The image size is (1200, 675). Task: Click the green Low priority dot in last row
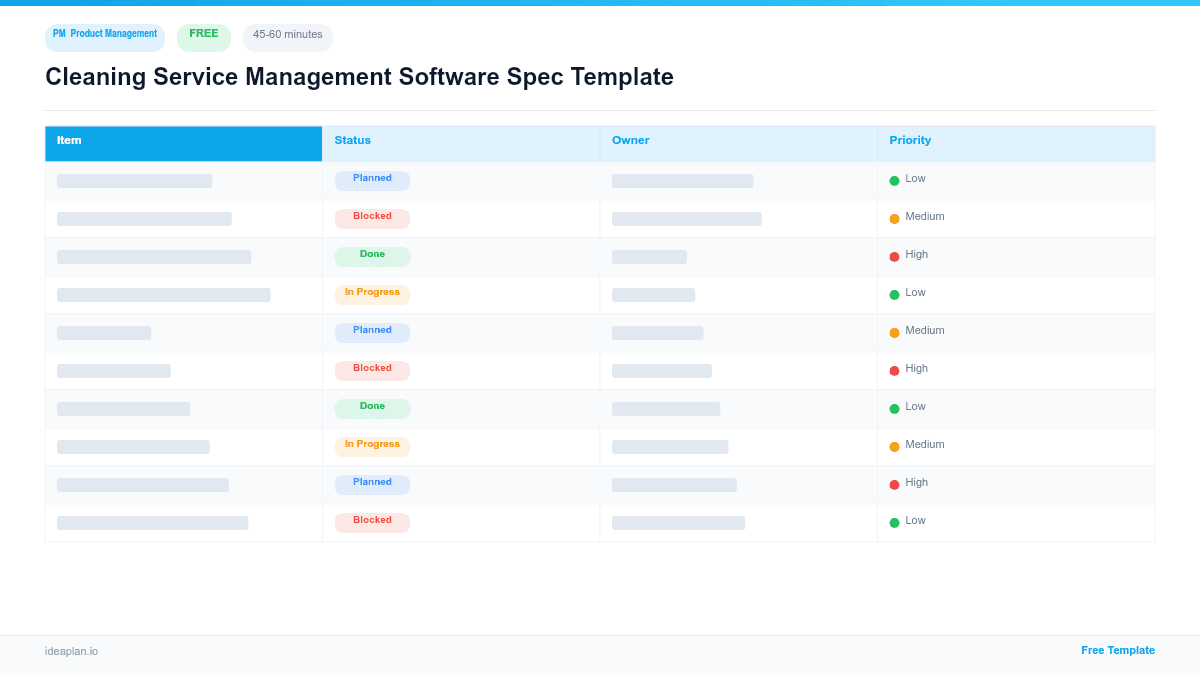click(893, 521)
